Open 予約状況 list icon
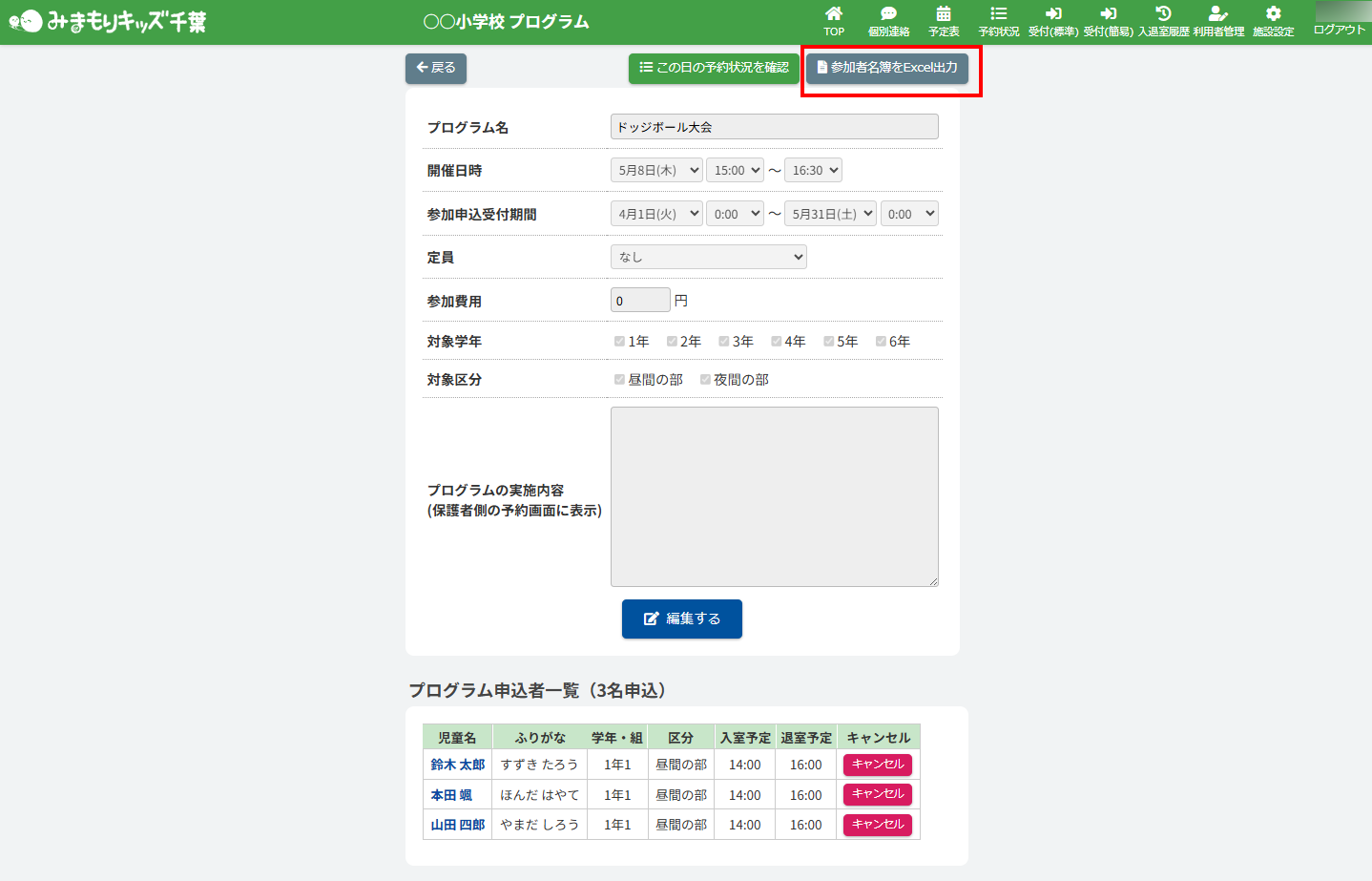Viewport: 1372px width, 881px height. tap(998, 14)
